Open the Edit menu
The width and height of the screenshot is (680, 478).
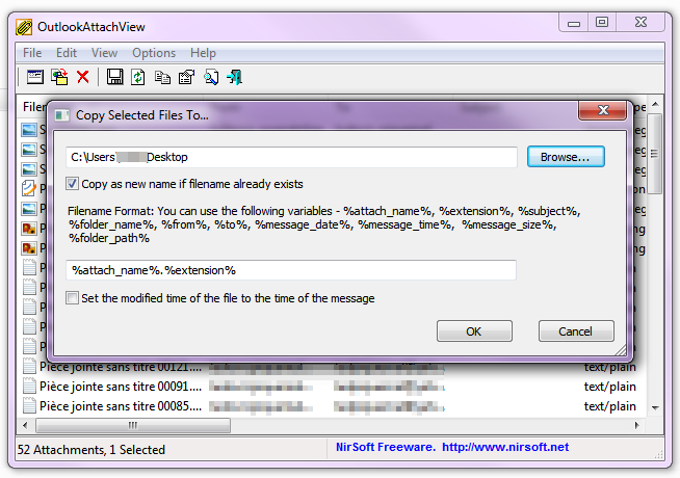pos(66,53)
